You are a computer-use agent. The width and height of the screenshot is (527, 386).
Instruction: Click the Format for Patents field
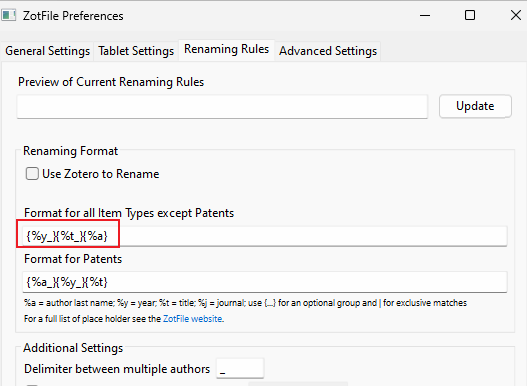[265, 282]
